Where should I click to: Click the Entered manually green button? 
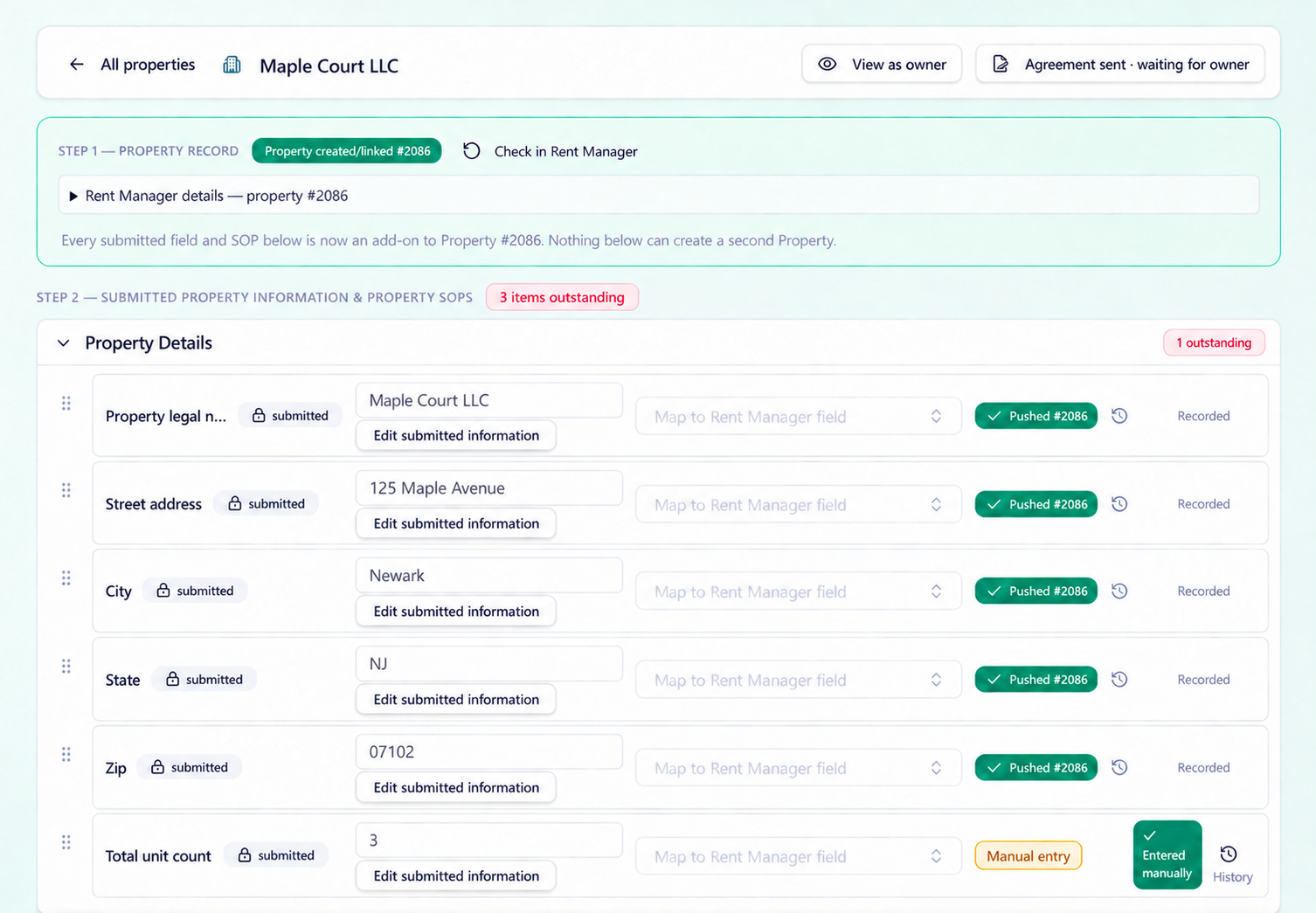click(1167, 855)
